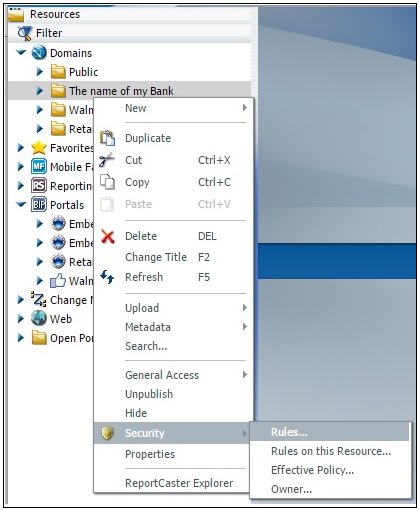Click the Mobile Favorites MF icon
This screenshot has width=419, height=510.
click(39, 166)
